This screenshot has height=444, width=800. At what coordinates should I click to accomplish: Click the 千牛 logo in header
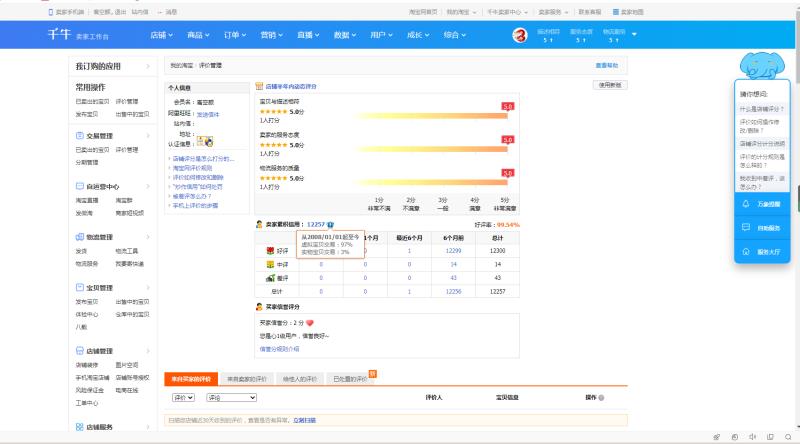click(59, 34)
